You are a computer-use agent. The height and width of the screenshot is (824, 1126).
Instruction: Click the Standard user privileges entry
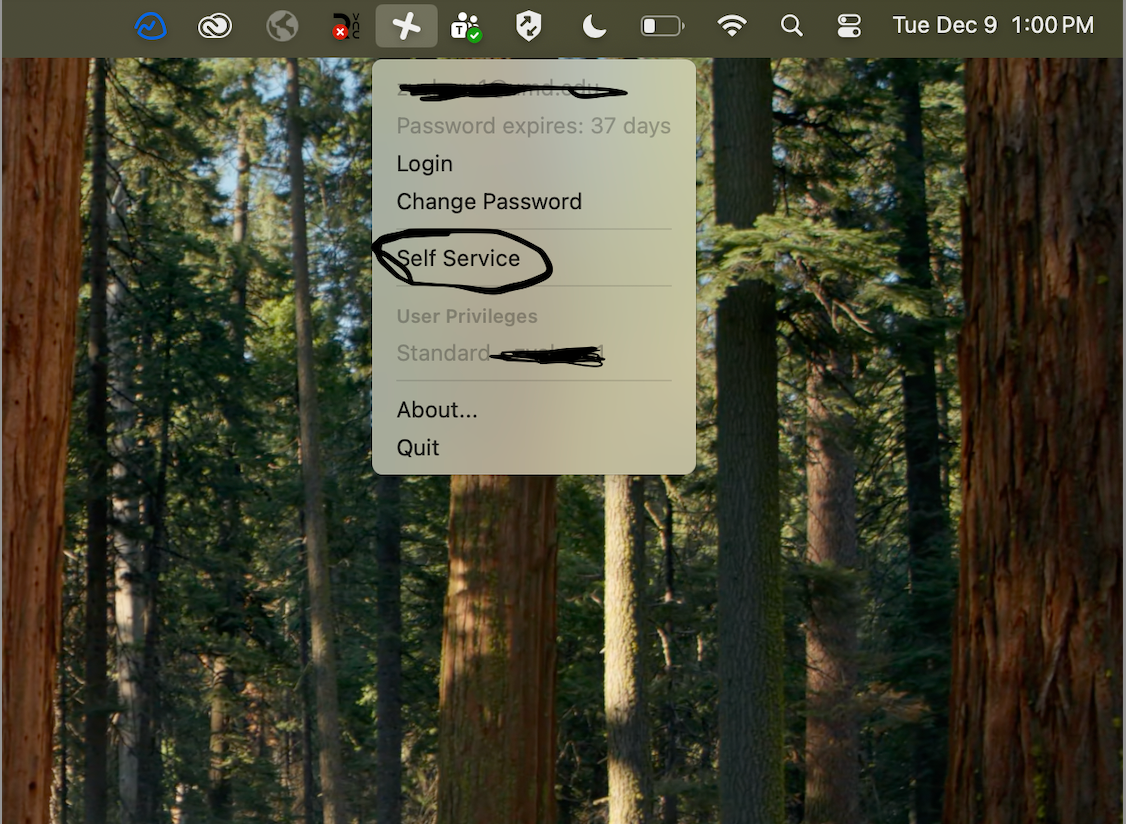tap(444, 353)
